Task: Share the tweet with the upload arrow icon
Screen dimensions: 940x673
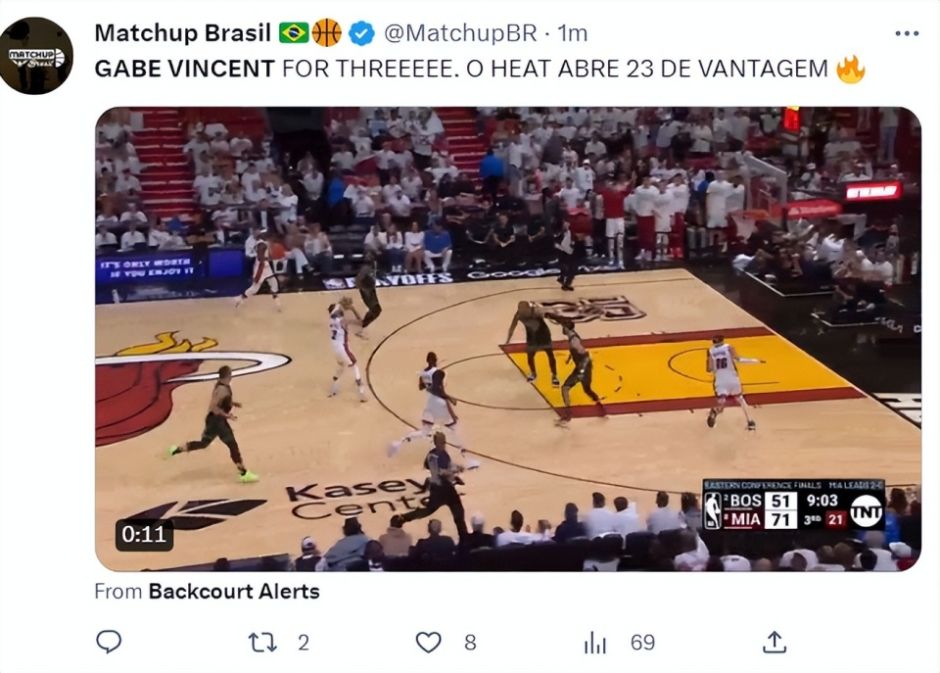Action: pos(774,642)
